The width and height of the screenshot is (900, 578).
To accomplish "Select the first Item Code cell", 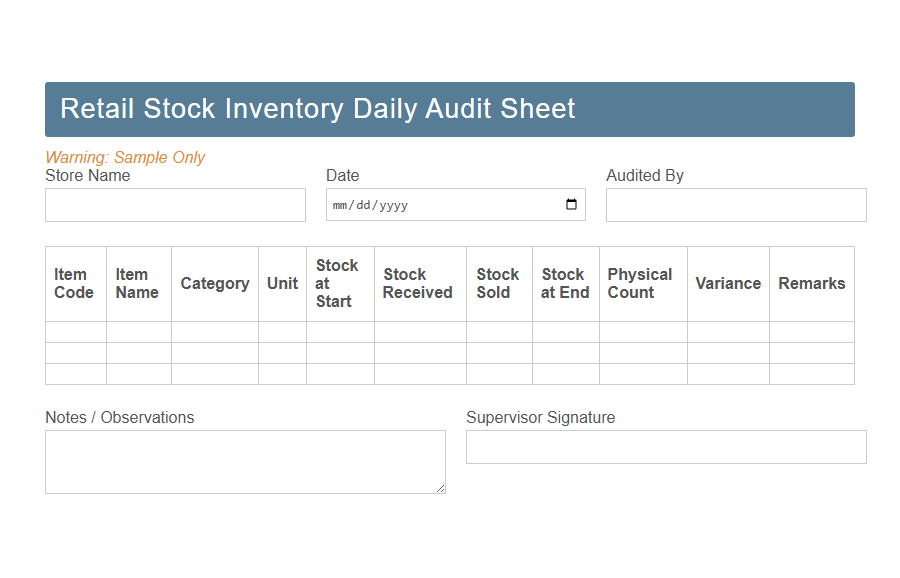I will (75, 331).
